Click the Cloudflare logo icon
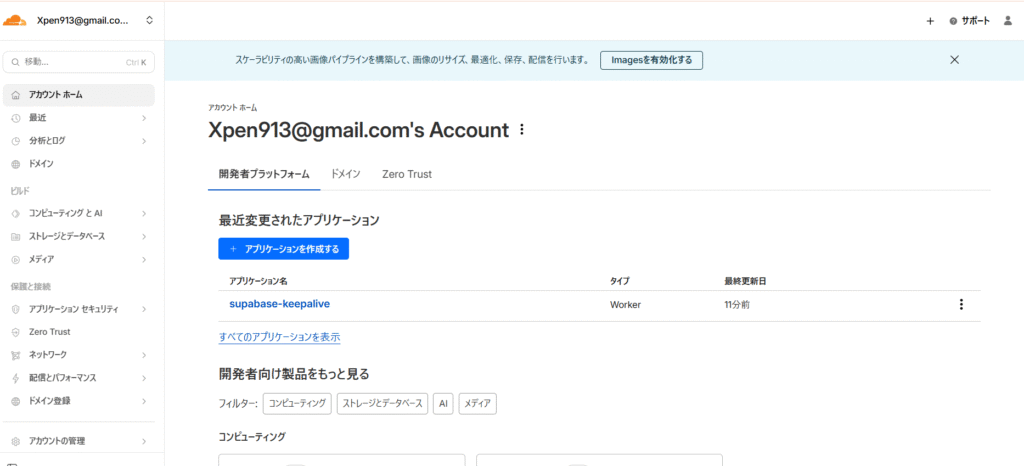The width and height of the screenshot is (1024, 466). tap(14, 20)
